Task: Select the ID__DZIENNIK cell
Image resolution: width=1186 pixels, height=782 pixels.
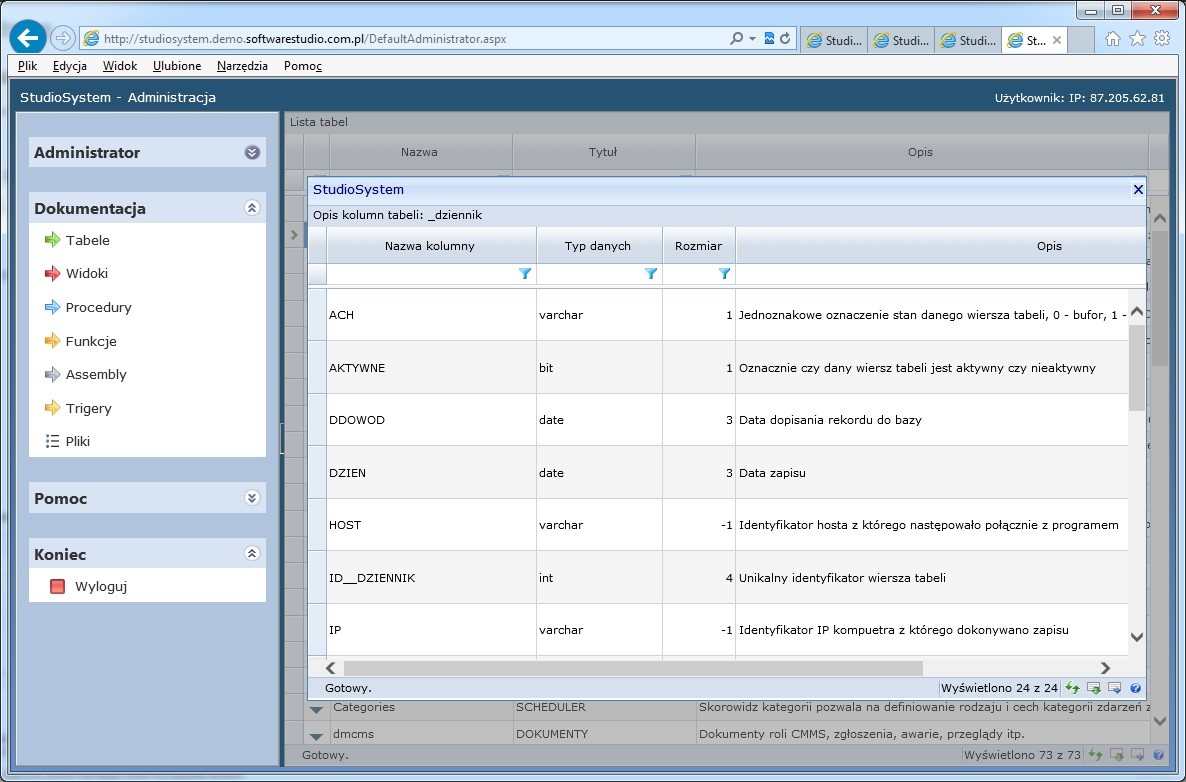Action: (431, 578)
